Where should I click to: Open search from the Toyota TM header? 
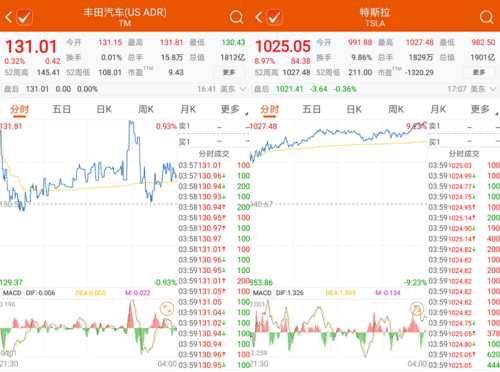[x=236, y=17]
